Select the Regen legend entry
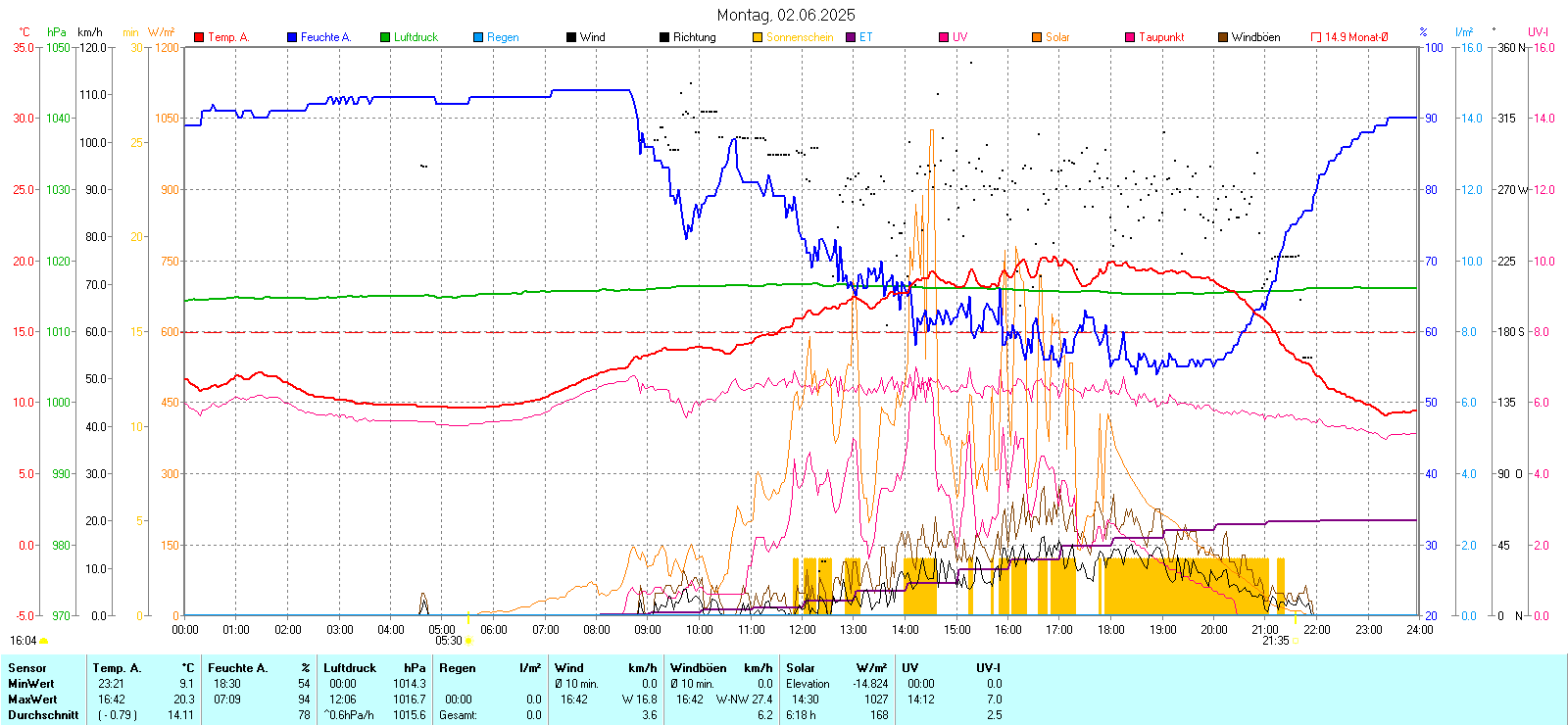Image resolution: width=1568 pixels, height=725 pixels. tap(503, 37)
